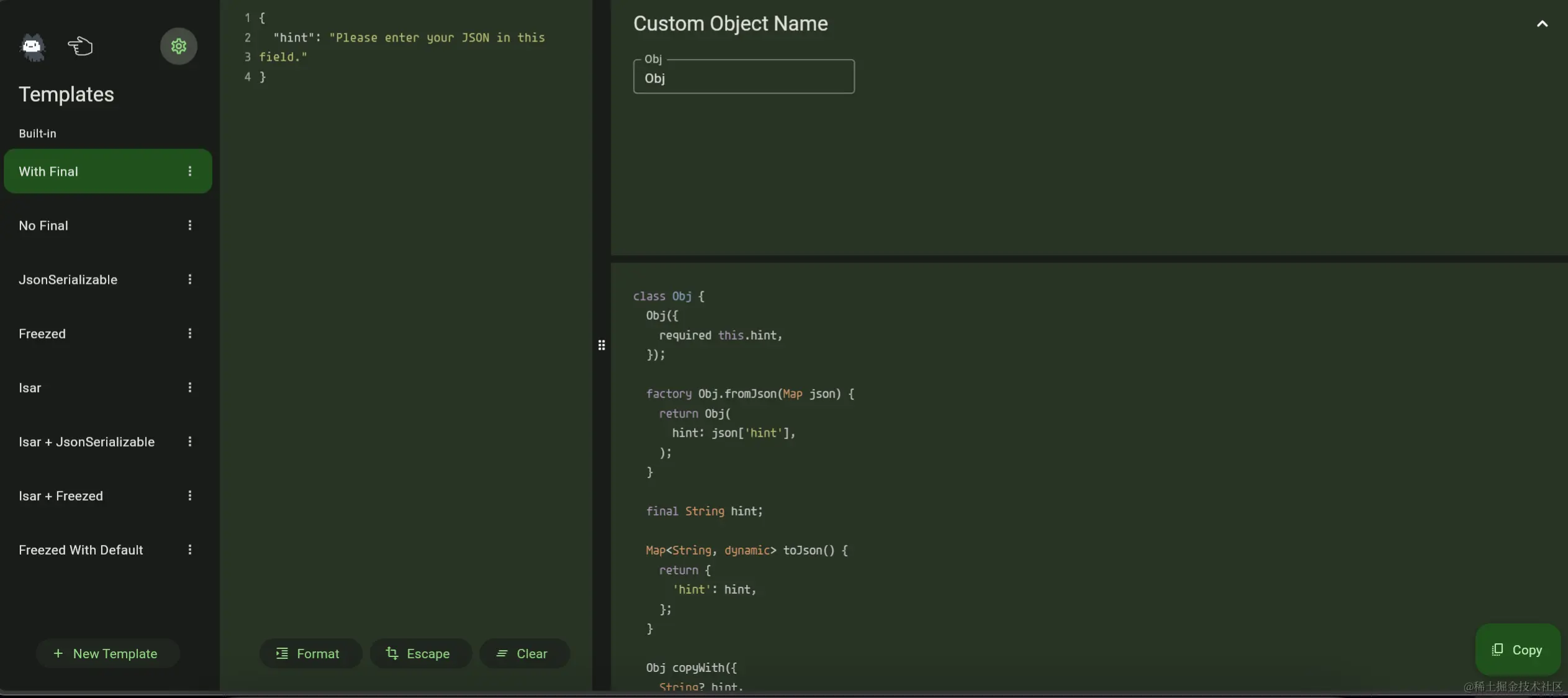Viewport: 1568px width, 698px height.
Task: Click the 'Map<String, dynamic> toJson()' line
Action: [x=746, y=550]
